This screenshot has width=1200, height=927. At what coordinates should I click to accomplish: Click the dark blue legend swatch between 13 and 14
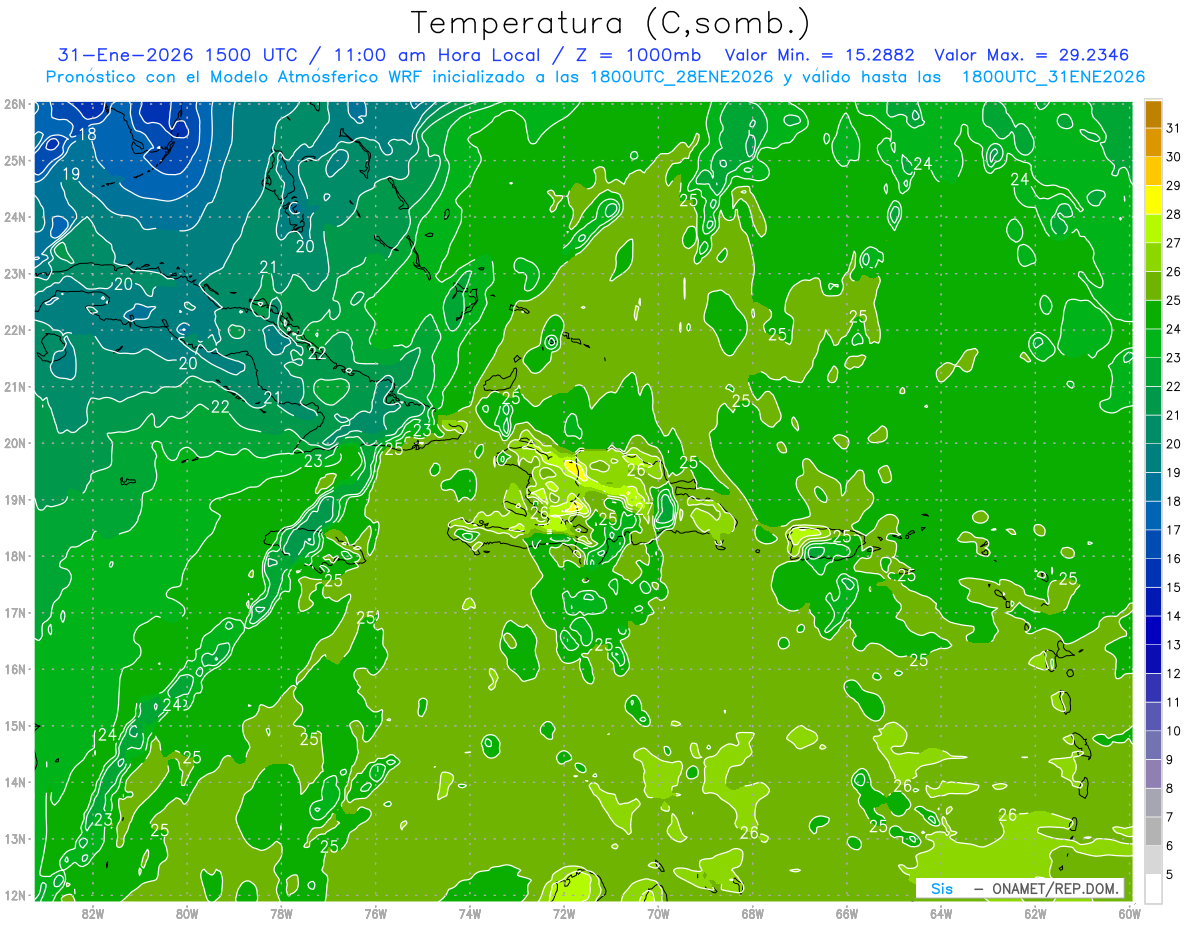pyautogui.click(x=1153, y=630)
